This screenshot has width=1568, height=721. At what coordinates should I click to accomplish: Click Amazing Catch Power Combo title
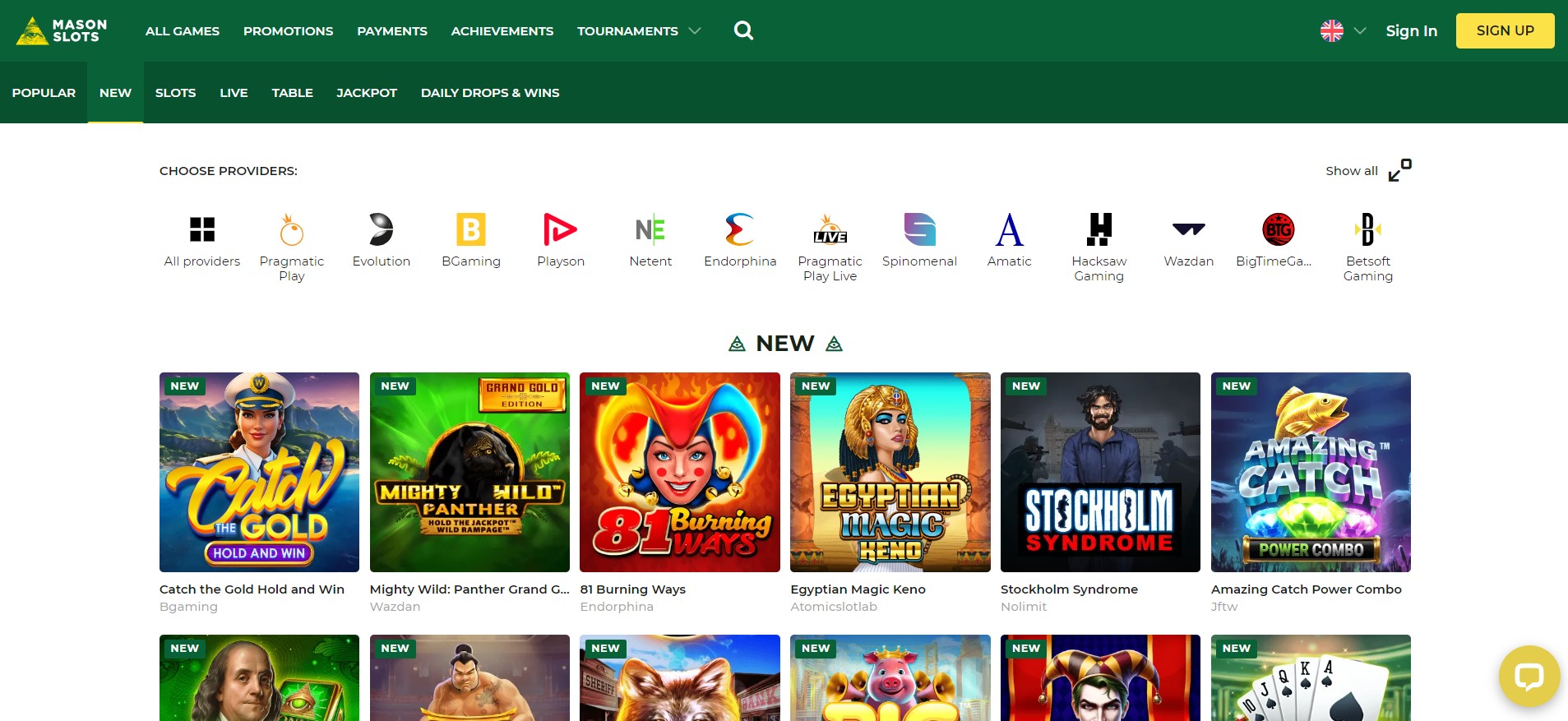click(1307, 589)
